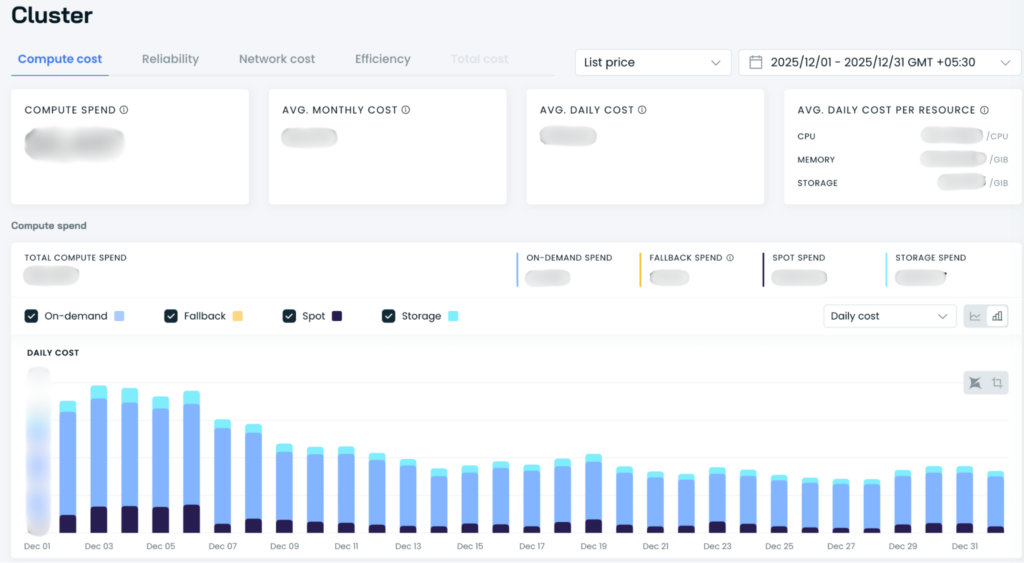Uncheck the On-demand checkbox
1024x563 pixels.
click(31, 316)
